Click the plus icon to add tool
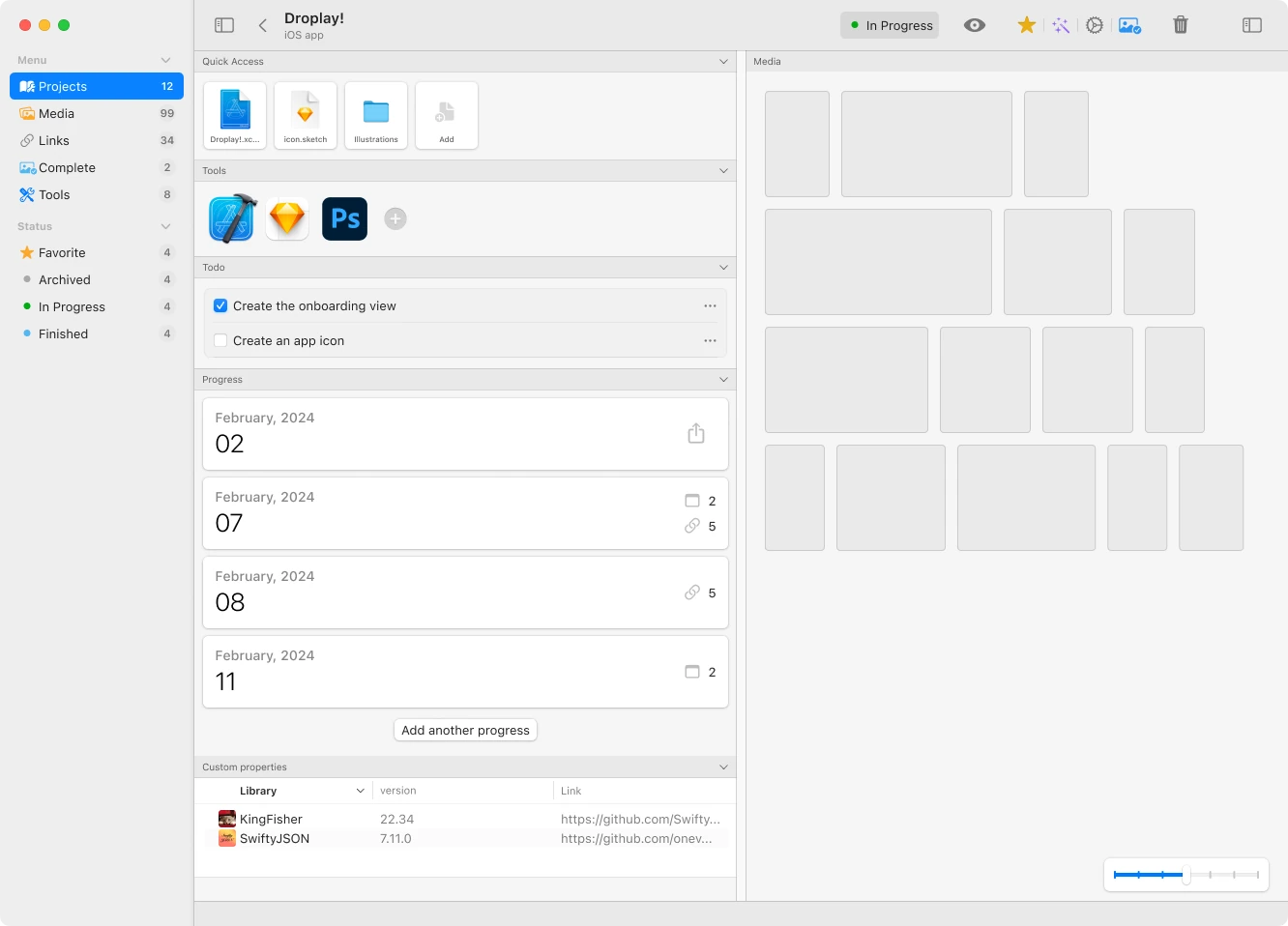 (395, 218)
